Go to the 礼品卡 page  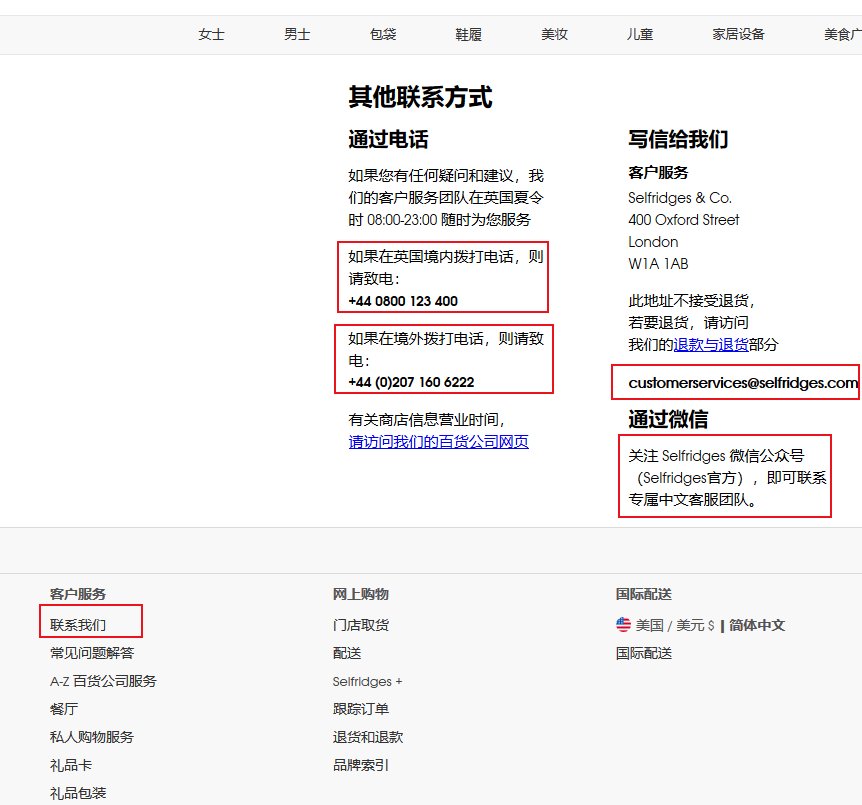click(x=71, y=765)
